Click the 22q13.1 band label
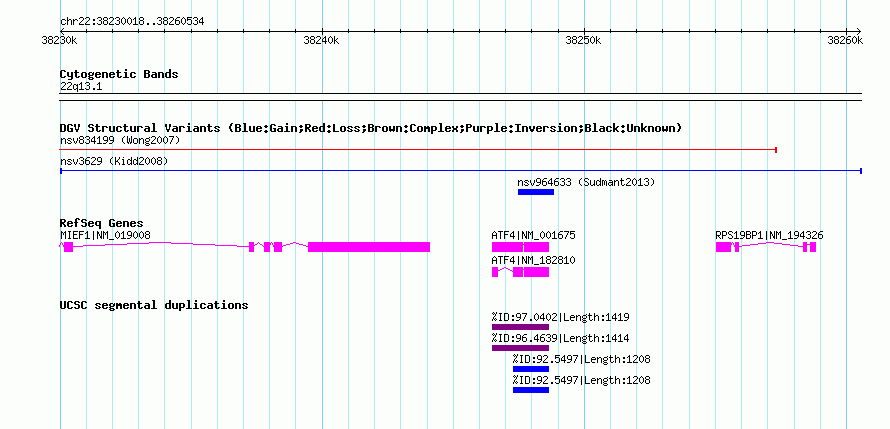Viewport: 890px width, 429px height. [81, 87]
